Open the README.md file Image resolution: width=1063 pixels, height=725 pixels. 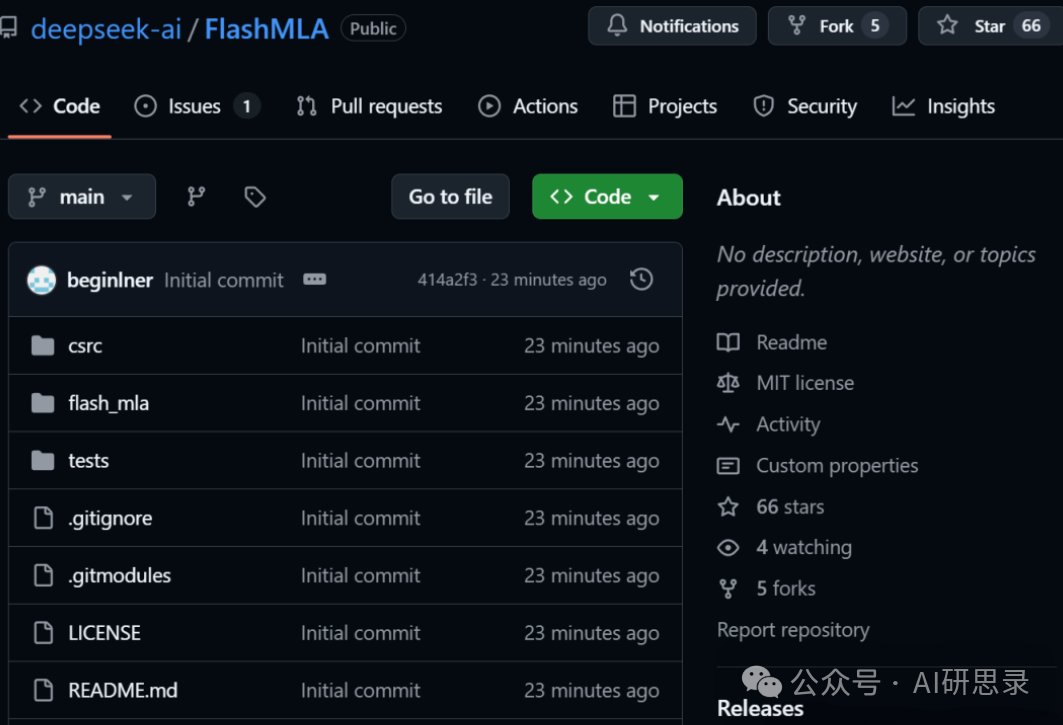[123, 690]
